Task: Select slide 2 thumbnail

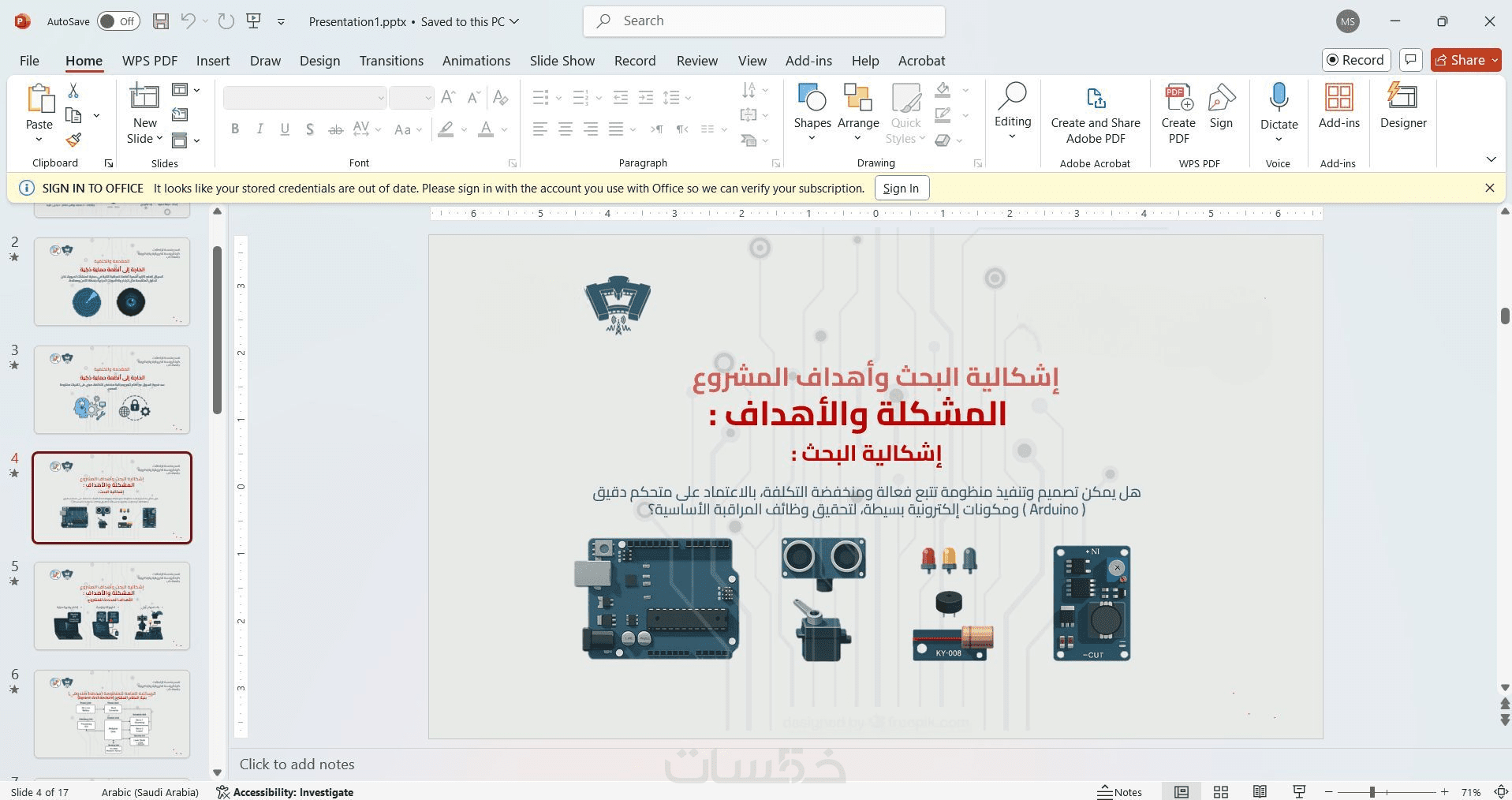Action: click(112, 282)
